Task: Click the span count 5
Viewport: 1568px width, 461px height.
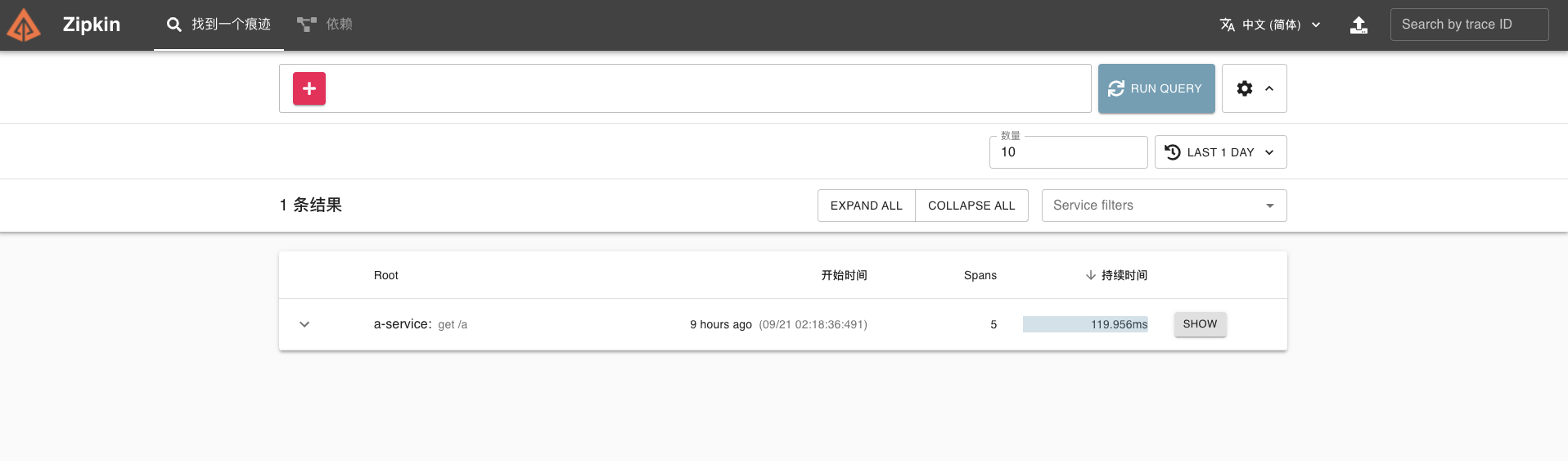Action: pyautogui.click(x=994, y=324)
